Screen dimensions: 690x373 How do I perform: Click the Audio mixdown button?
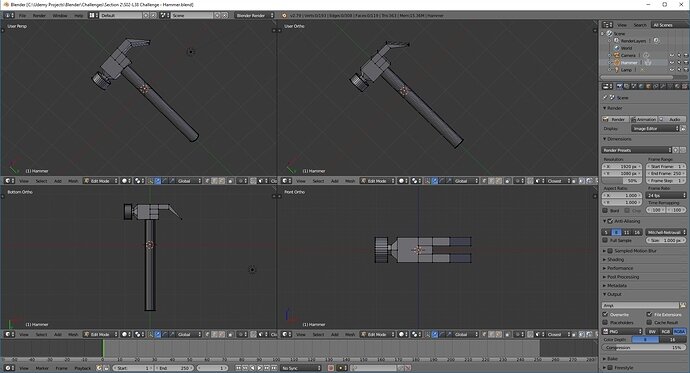tap(672, 119)
